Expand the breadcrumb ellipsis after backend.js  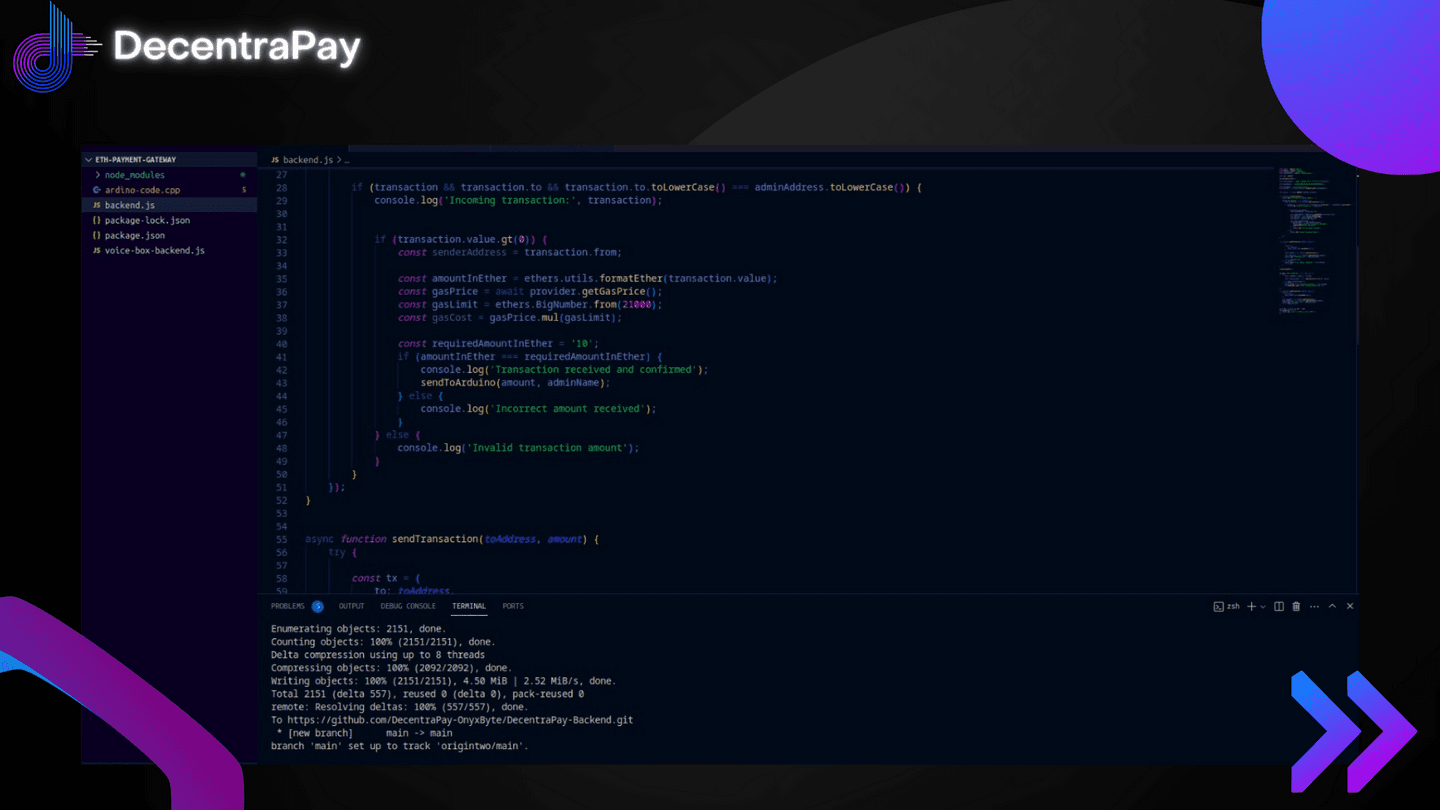coord(346,160)
